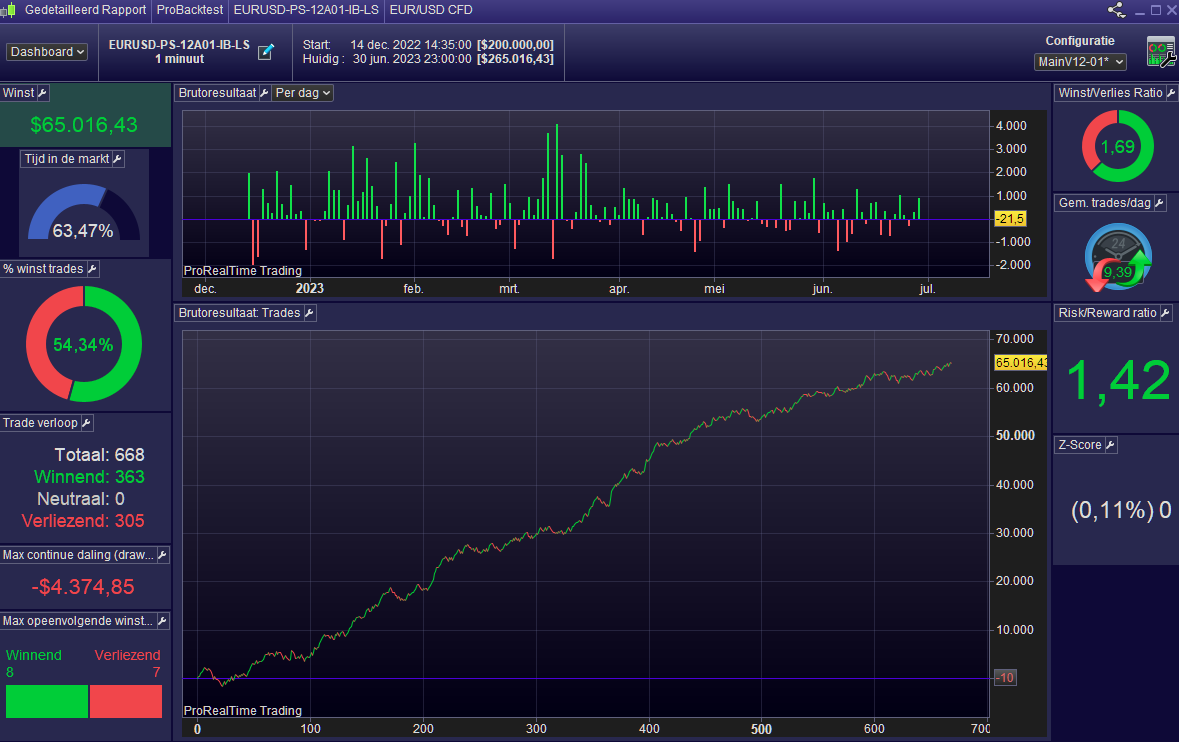Click the $65.016,43 profit value
The width and height of the screenshot is (1179, 742).
coord(83,125)
